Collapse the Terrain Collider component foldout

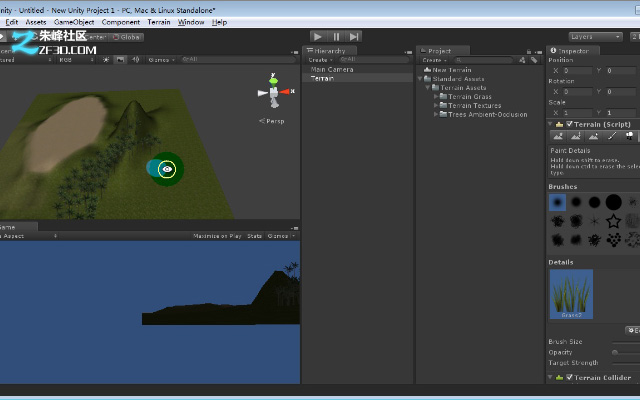550,377
